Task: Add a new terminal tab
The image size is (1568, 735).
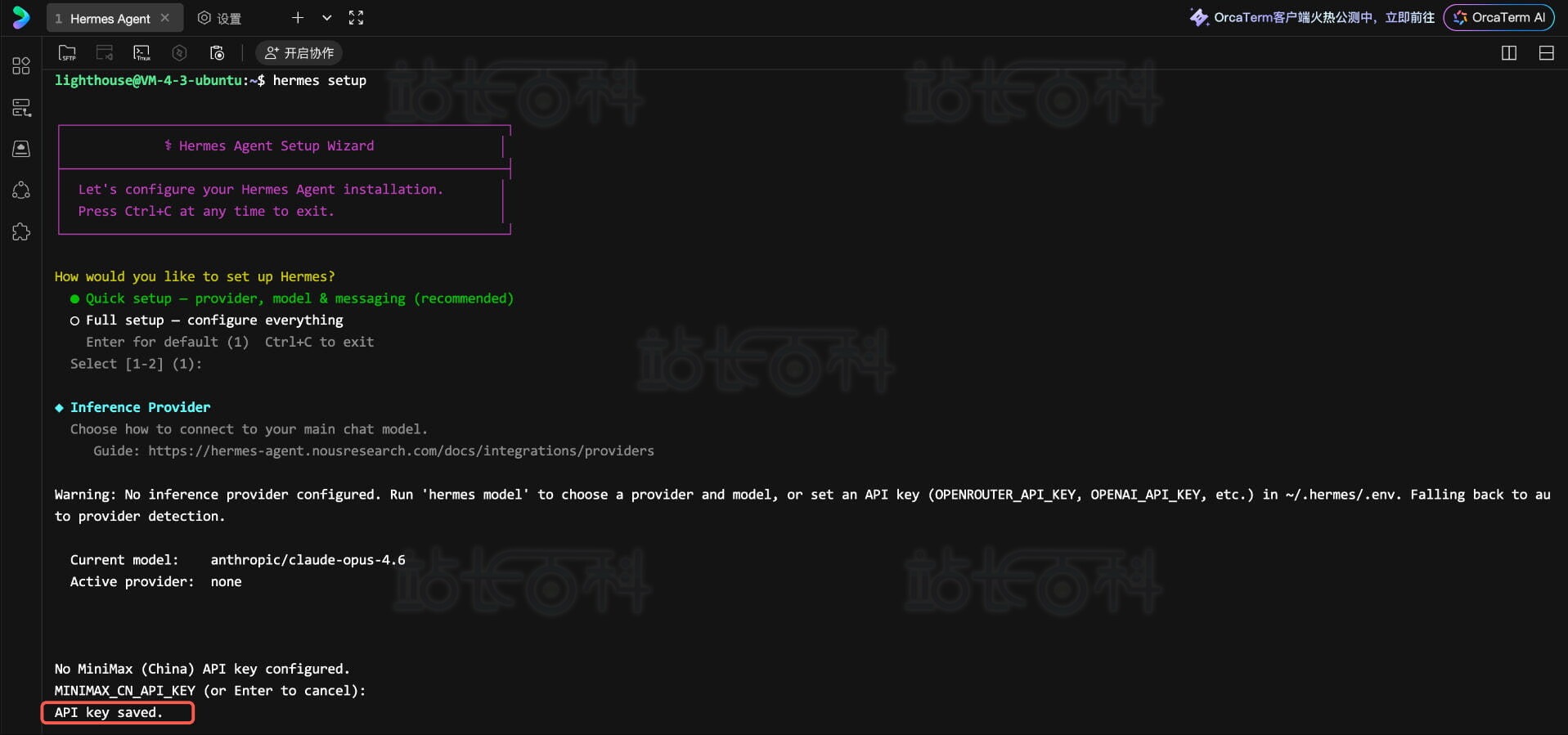Action: click(x=298, y=18)
